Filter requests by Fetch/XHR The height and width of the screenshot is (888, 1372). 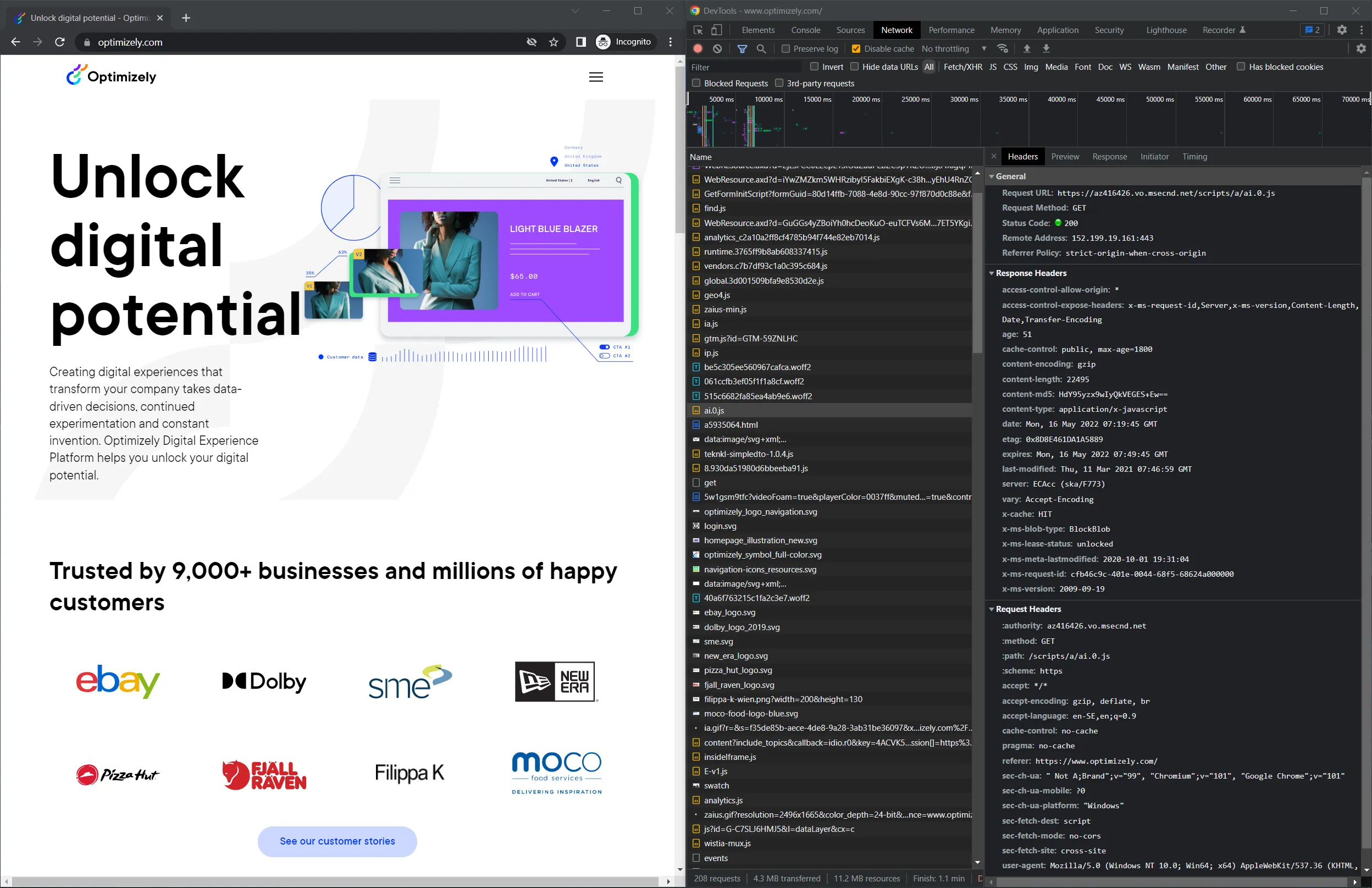(x=962, y=67)
